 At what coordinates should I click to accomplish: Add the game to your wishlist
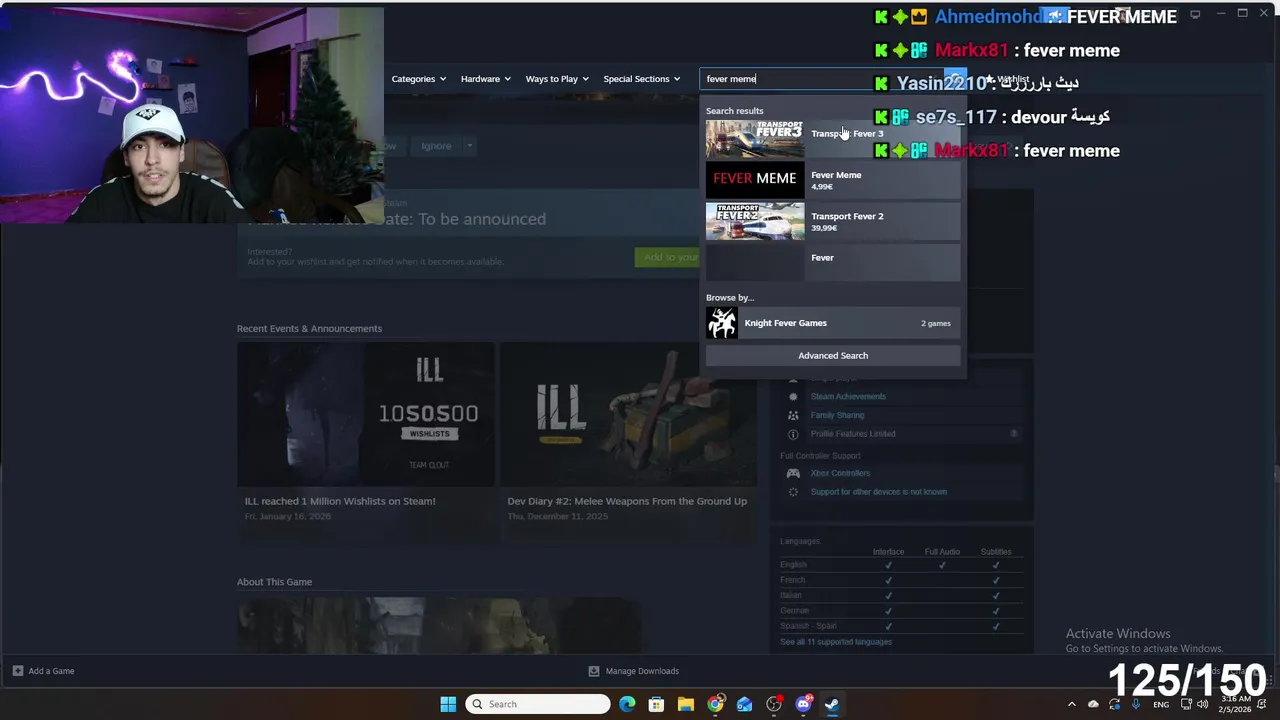(667, 258)
